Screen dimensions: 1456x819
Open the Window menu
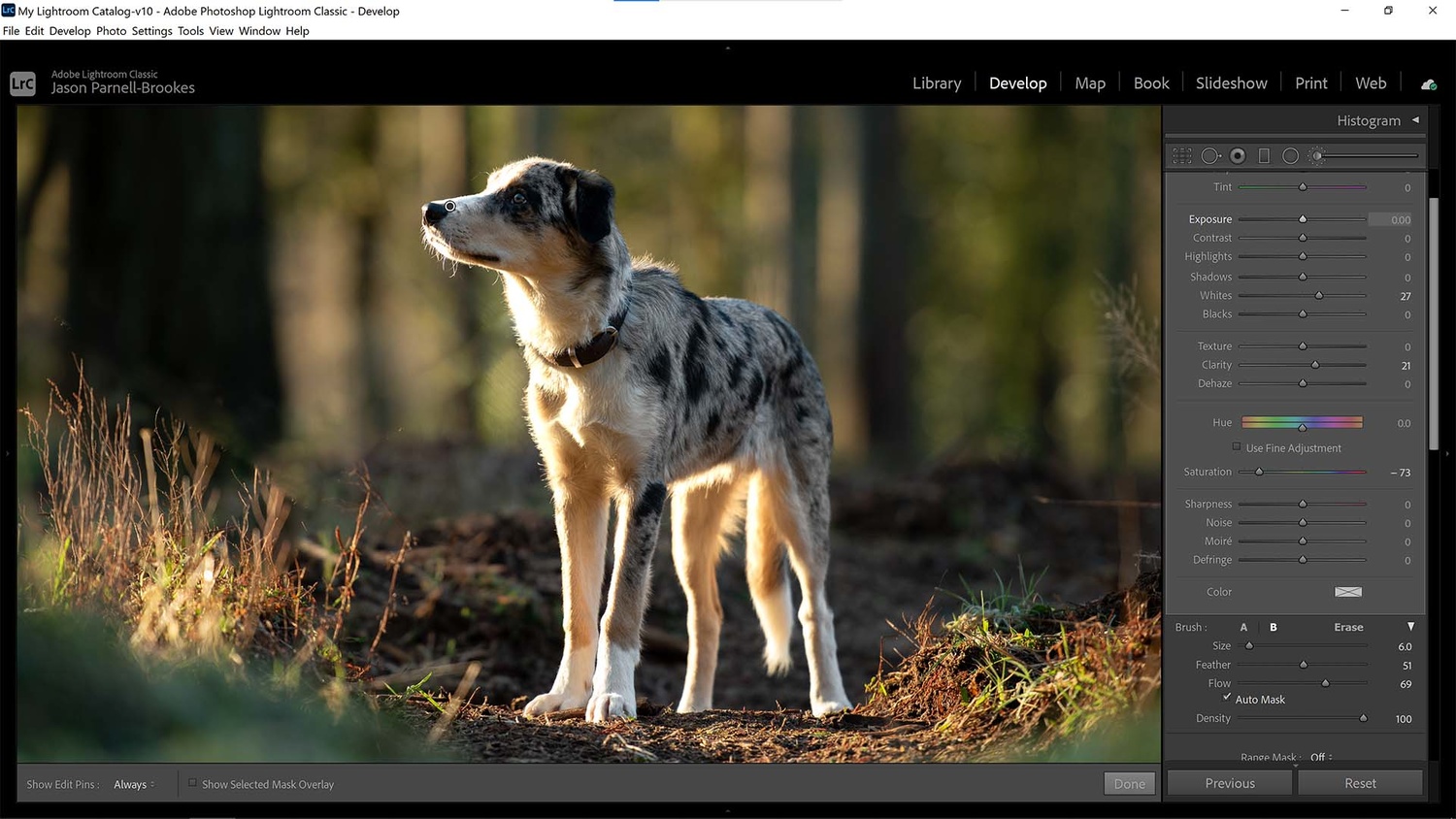tap(259, 31)
